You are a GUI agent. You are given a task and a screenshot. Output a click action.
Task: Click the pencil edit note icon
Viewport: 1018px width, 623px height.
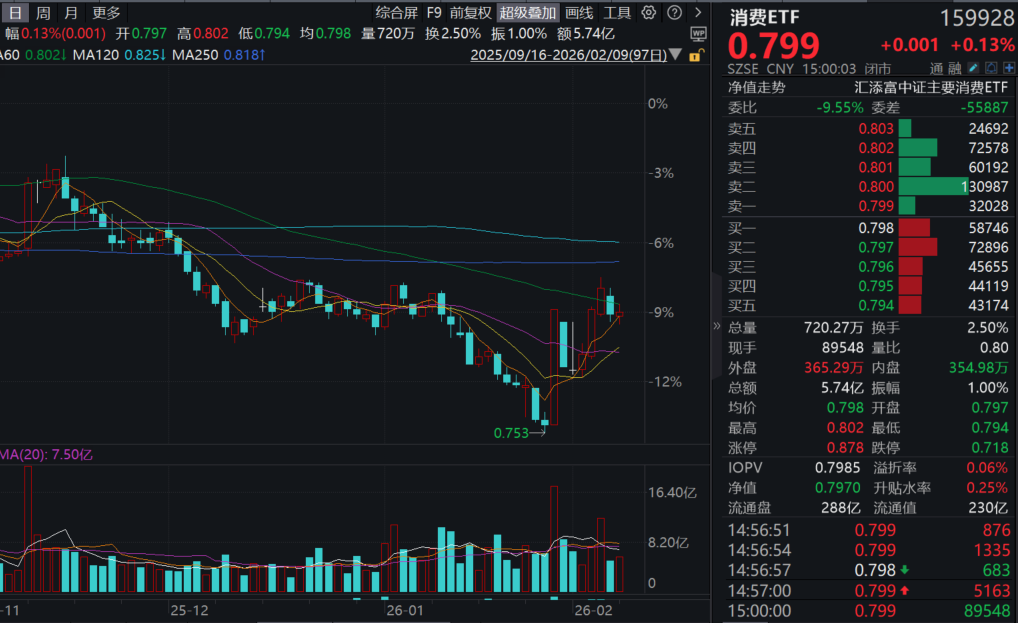point(974,68)
